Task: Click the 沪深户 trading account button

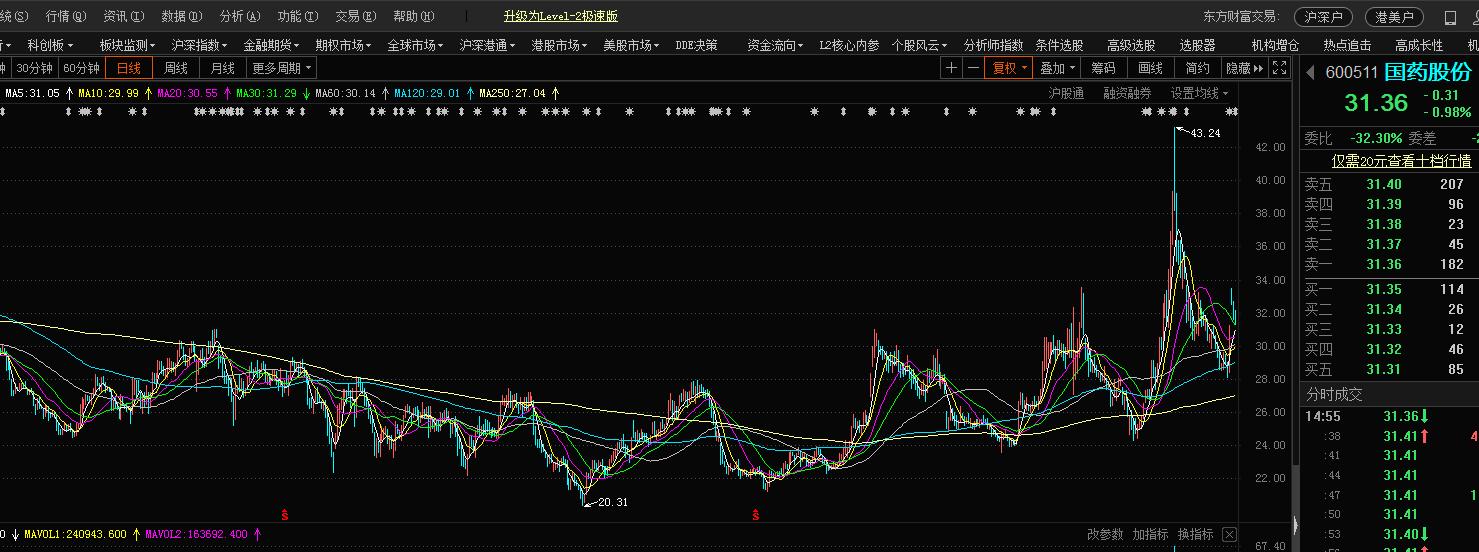Action: point(1323,17)
